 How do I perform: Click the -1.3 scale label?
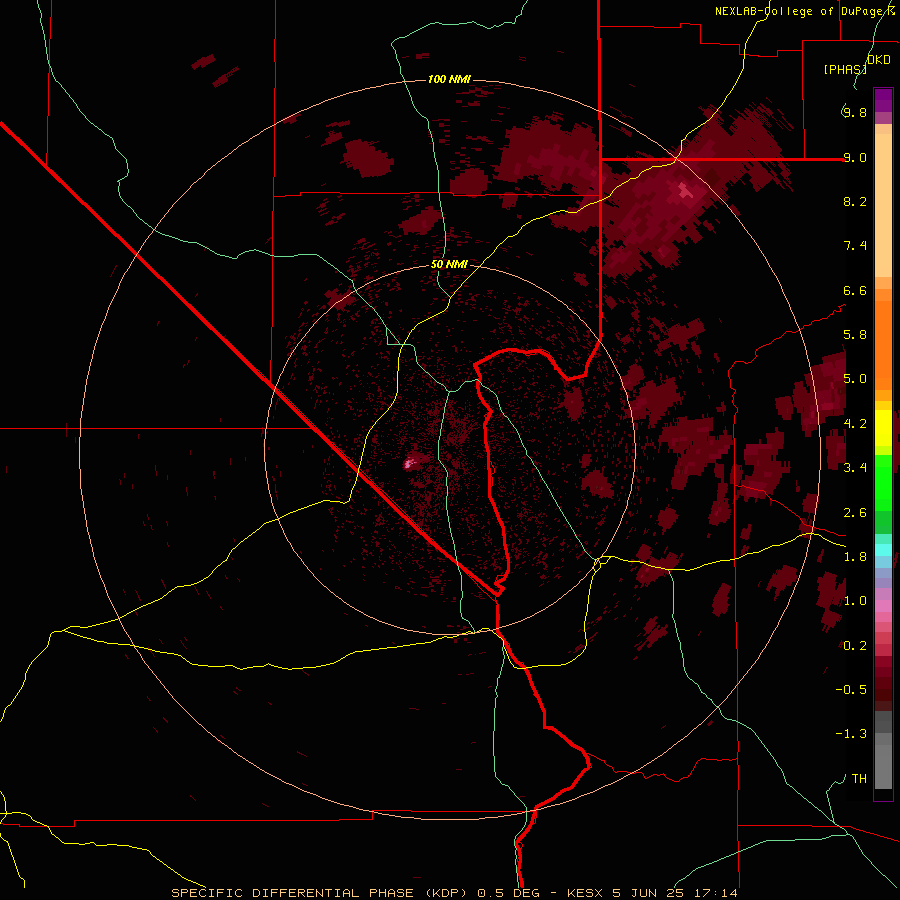[x=851, y=734]
